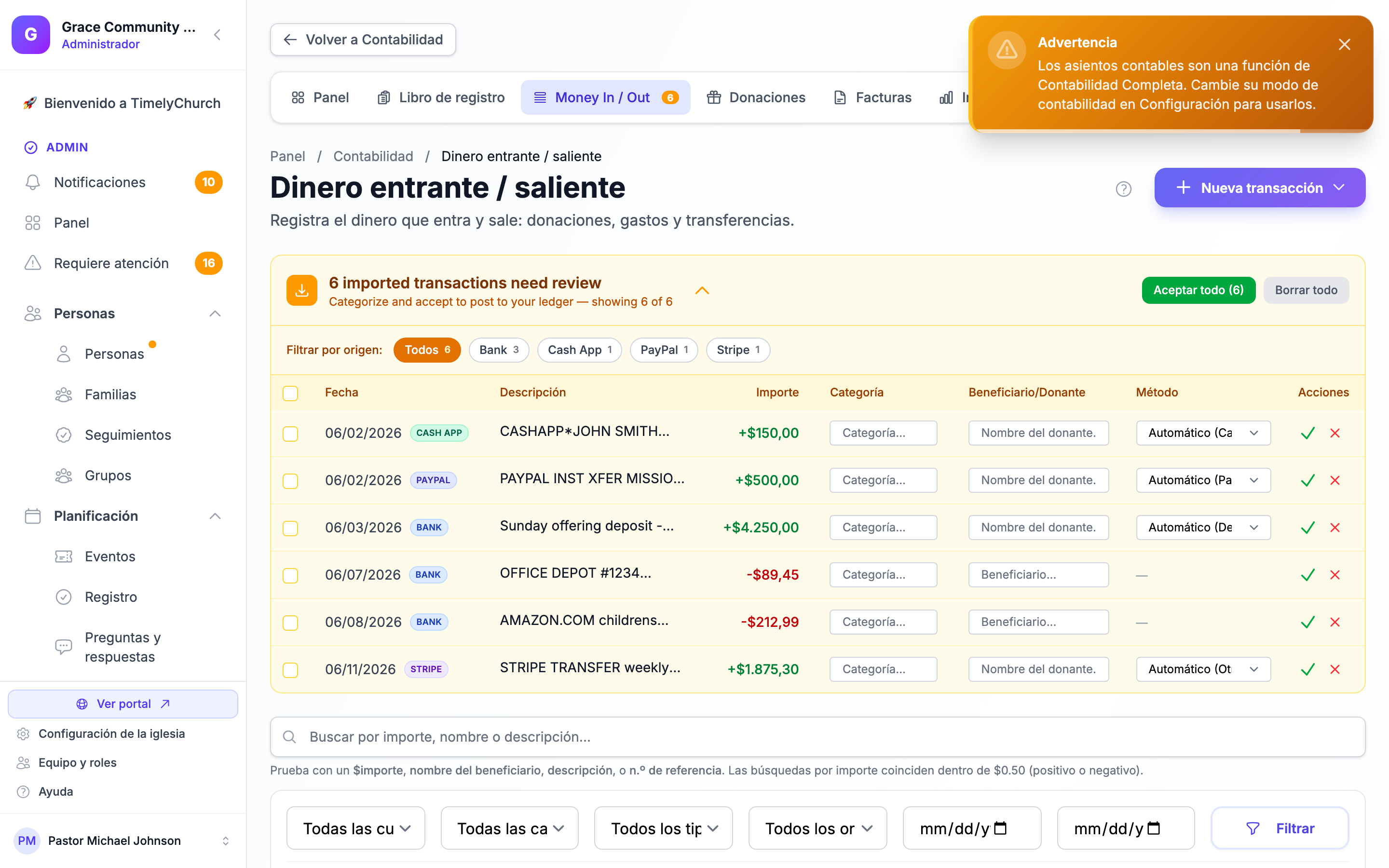
Task: Select the Money In / Out tab
Action: (x=606, y=97)
